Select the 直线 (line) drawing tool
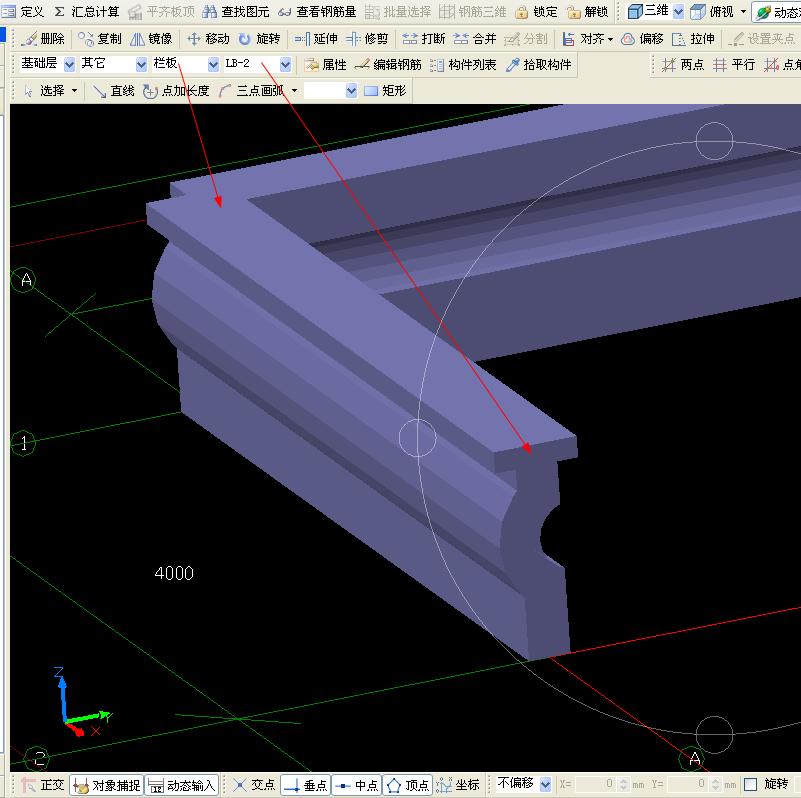Image resolution: width=801 pixels, height=798 pixels. coord(113,90)
